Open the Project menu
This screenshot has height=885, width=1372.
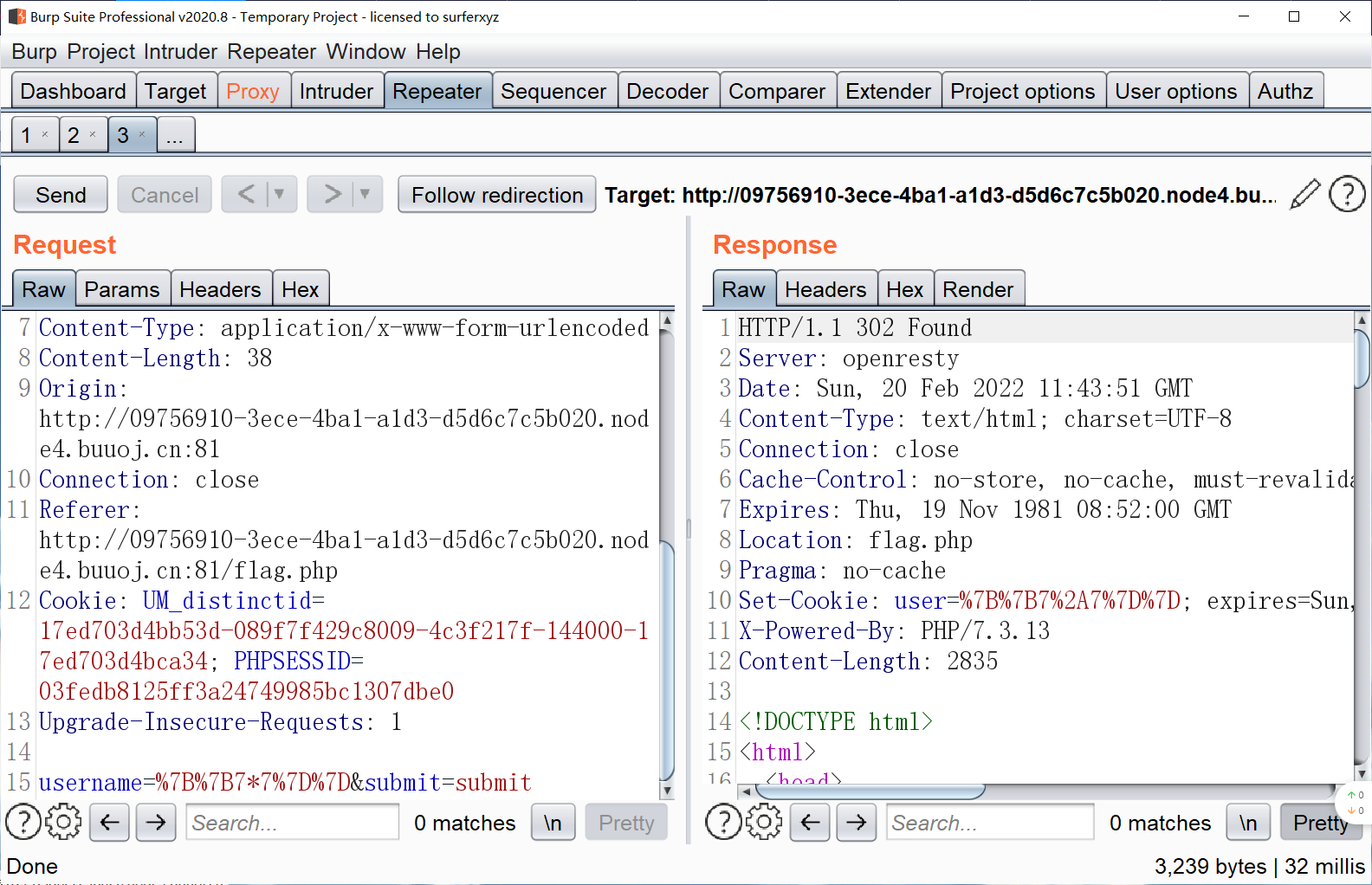point(101,52)
